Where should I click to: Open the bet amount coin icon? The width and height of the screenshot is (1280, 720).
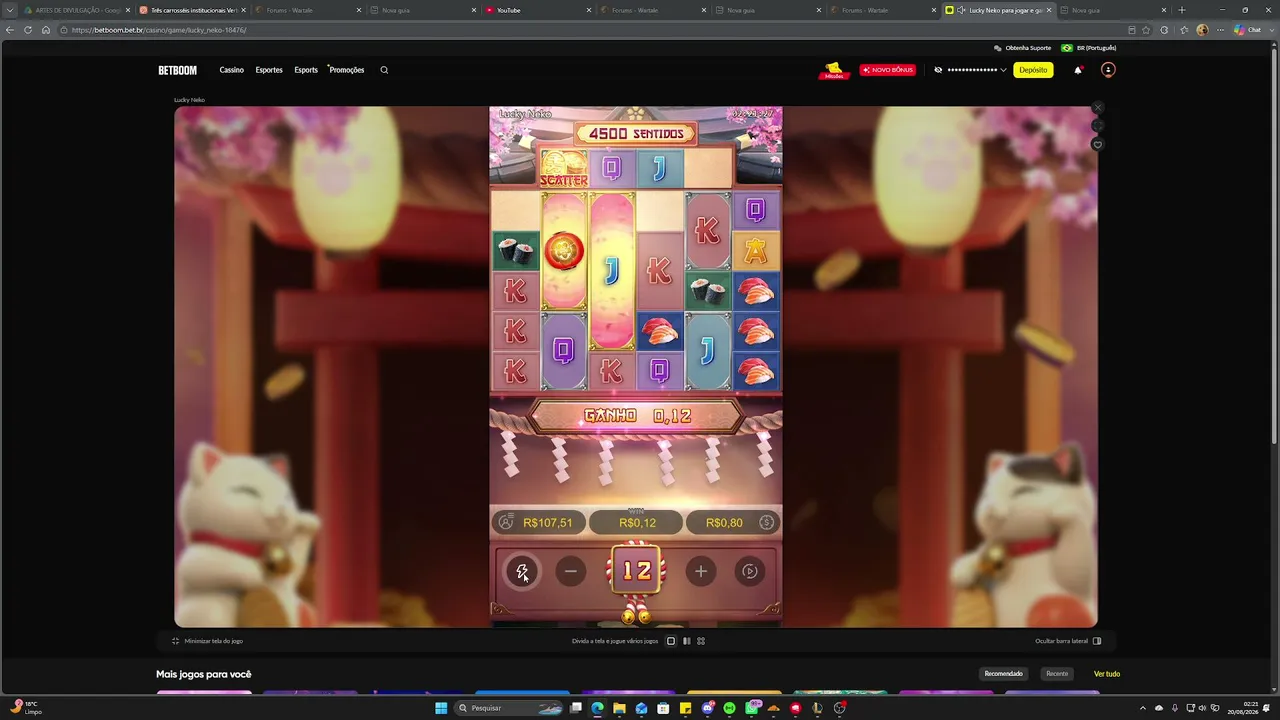pos(767,522)
